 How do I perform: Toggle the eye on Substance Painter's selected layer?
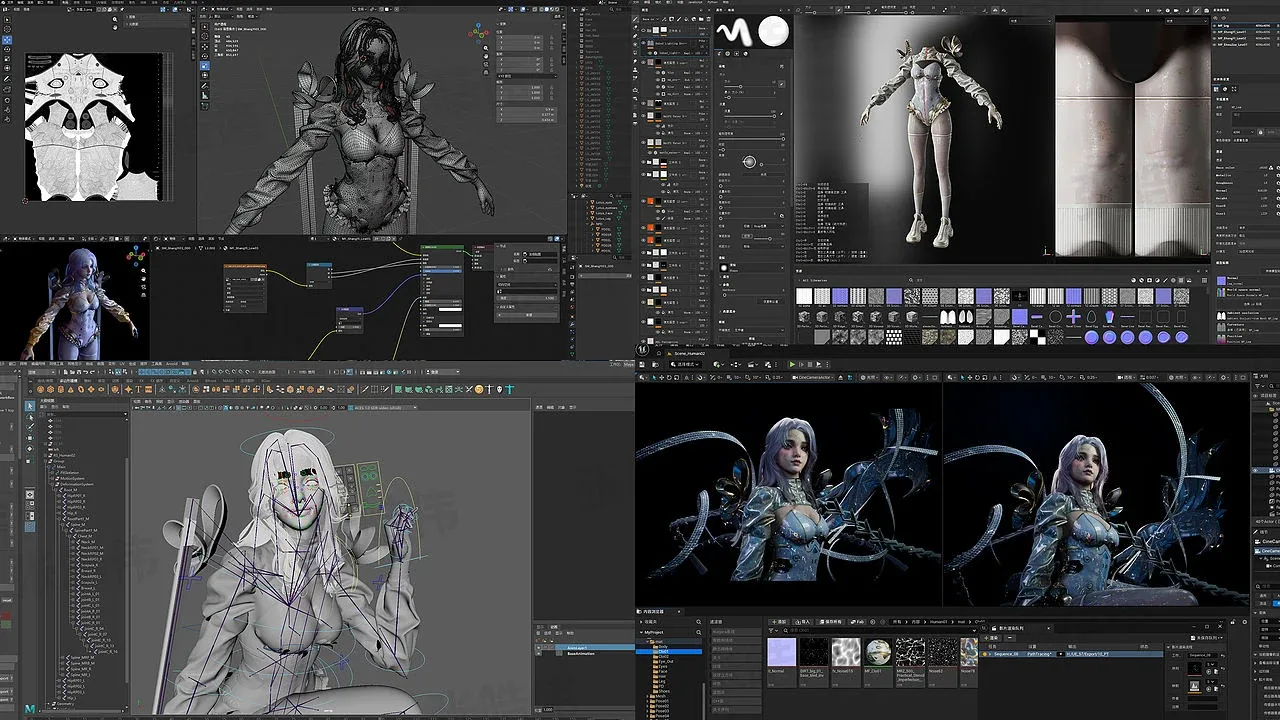click(645, 45)
